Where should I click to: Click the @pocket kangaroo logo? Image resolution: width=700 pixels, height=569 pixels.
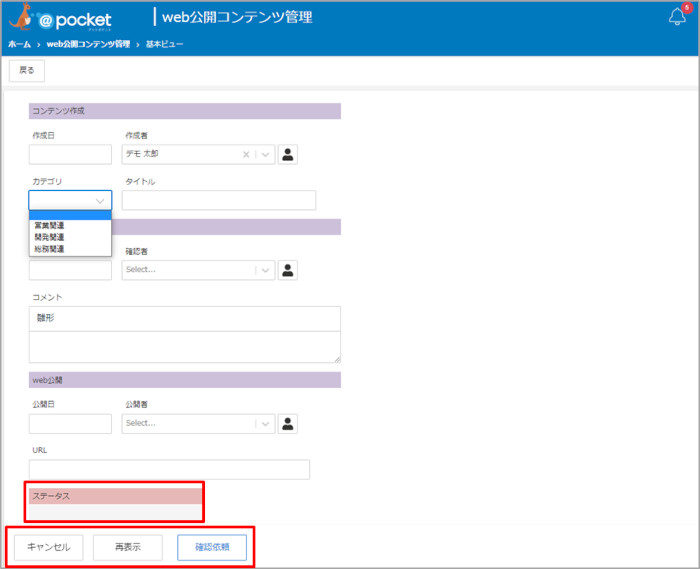(60, 18)
